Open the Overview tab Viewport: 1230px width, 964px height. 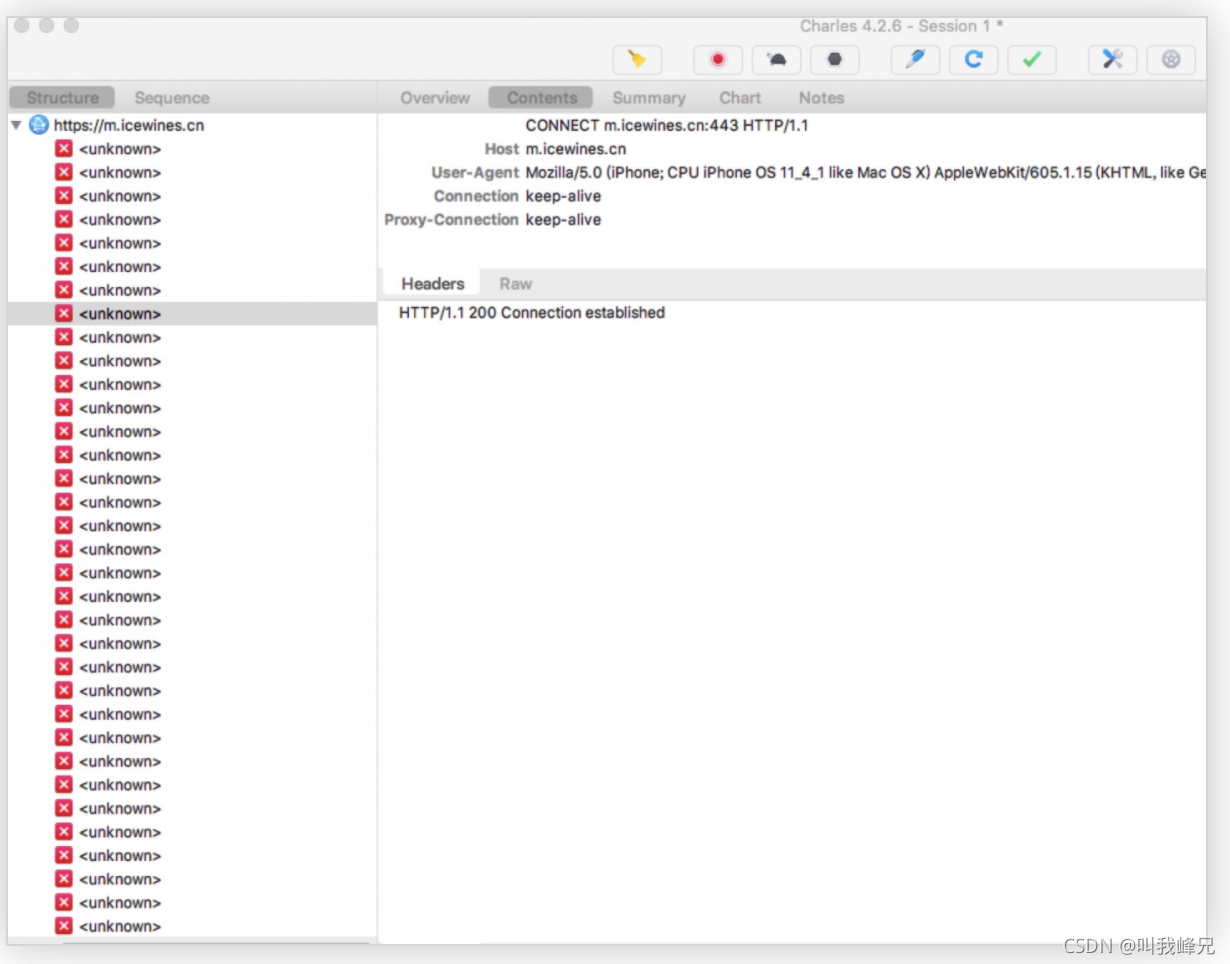point(435,98)
